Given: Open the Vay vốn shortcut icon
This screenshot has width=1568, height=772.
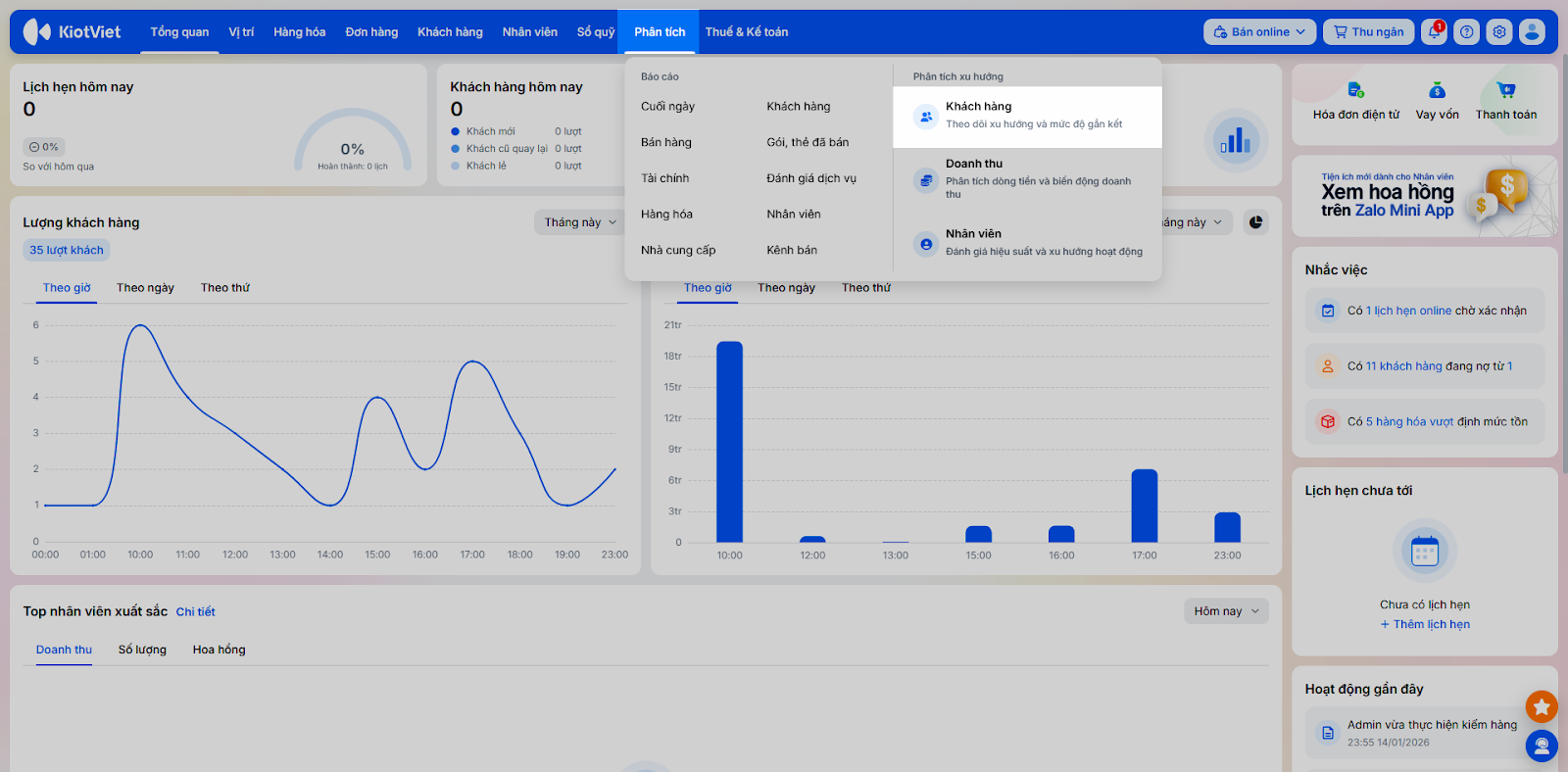Looking at the screenshot, I should pyautogui.click(x=1437, y=91).
